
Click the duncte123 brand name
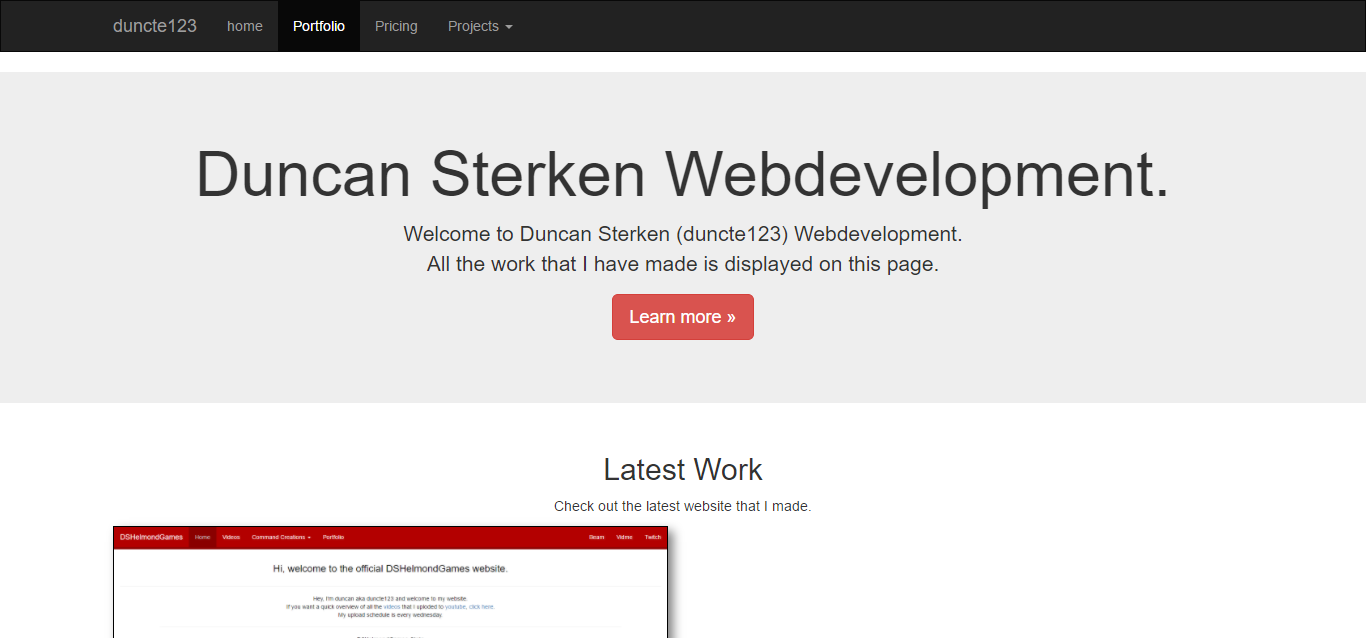coord(155,26)
